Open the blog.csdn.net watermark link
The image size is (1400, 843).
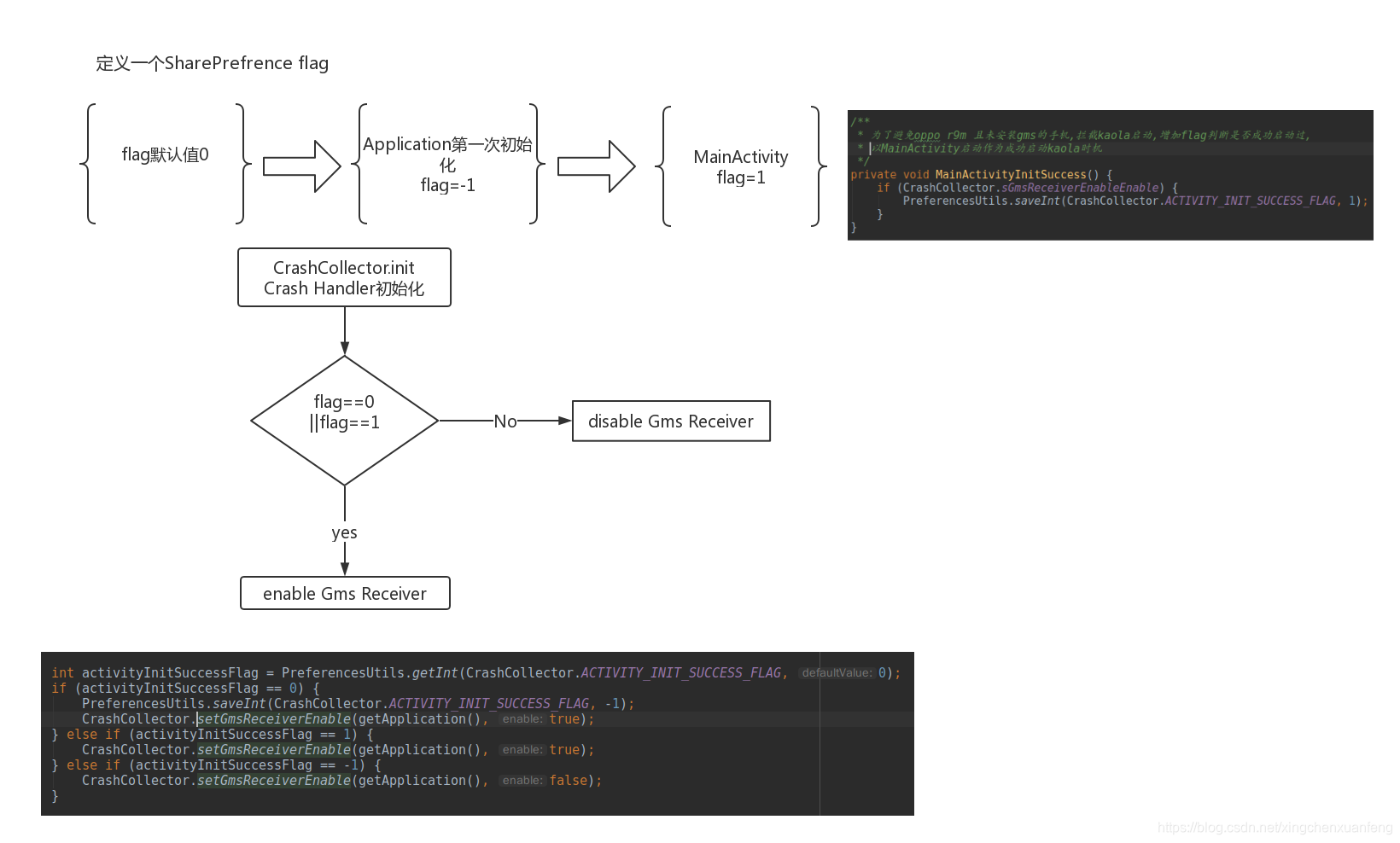click(x=1275, y=828)
